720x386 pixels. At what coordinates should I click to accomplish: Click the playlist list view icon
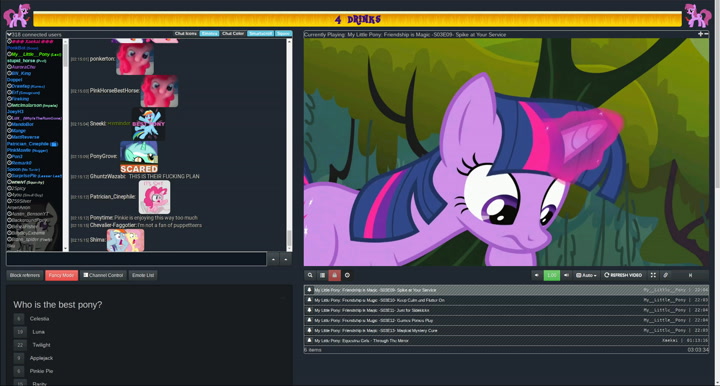[x=322, y=275]
